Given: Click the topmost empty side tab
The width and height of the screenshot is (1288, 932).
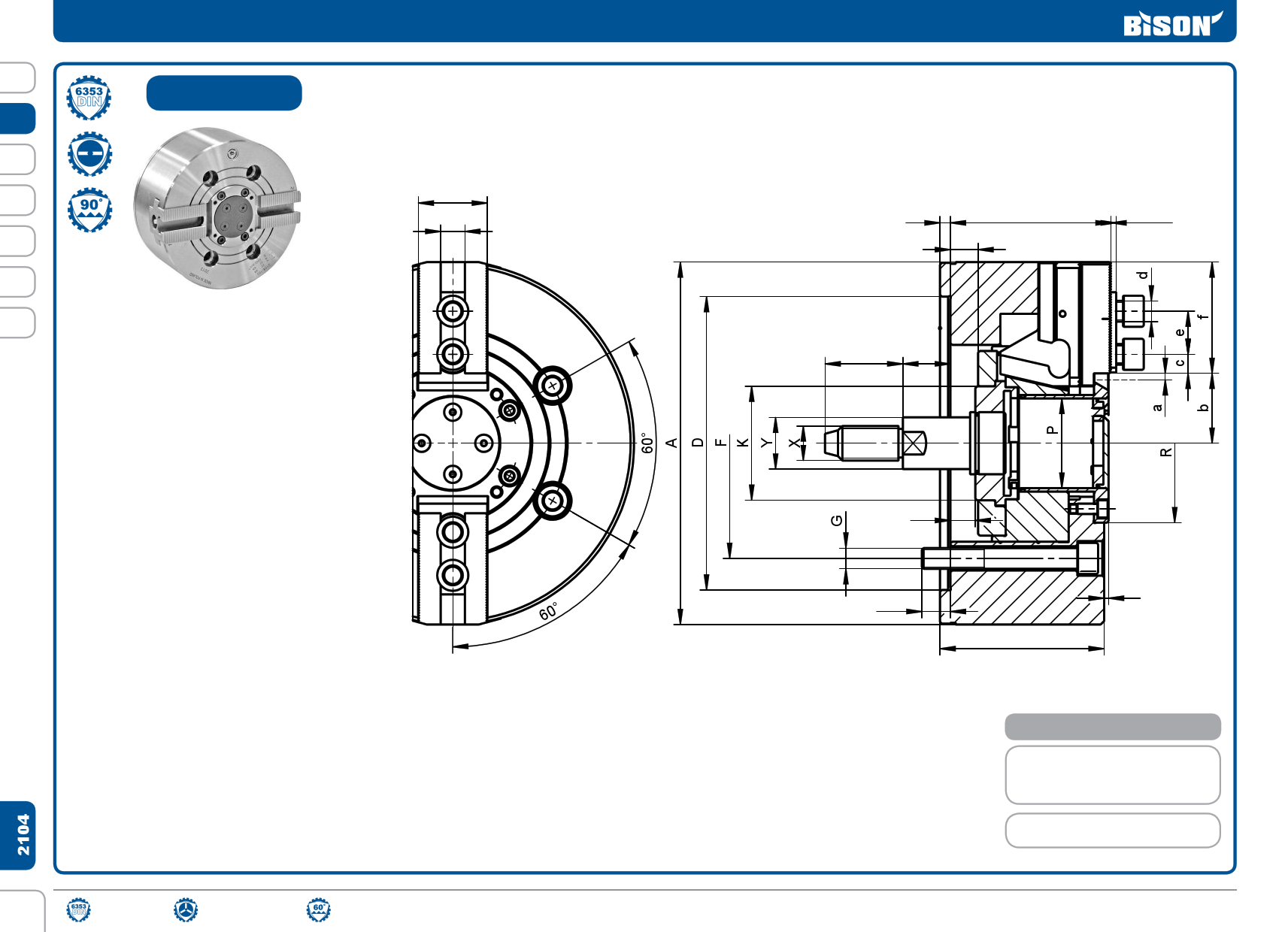Looking at the screenshot, I should (x=18, y=77).
